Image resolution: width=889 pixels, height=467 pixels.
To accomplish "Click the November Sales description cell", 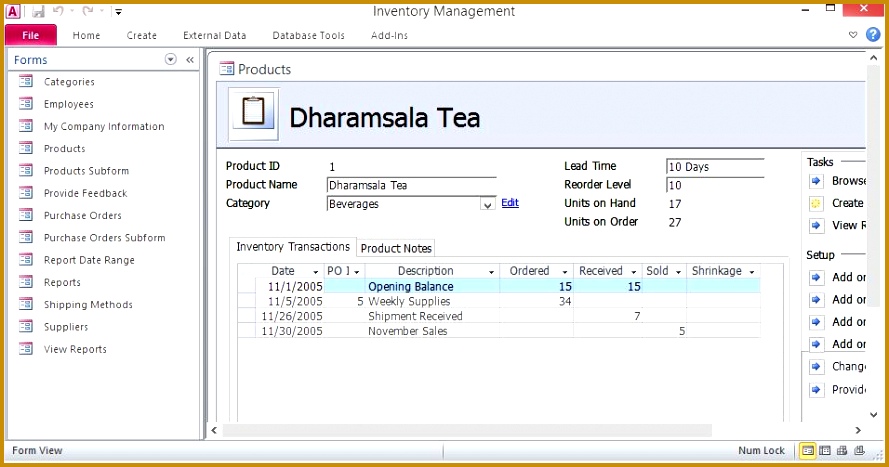I will pos(433,330).
